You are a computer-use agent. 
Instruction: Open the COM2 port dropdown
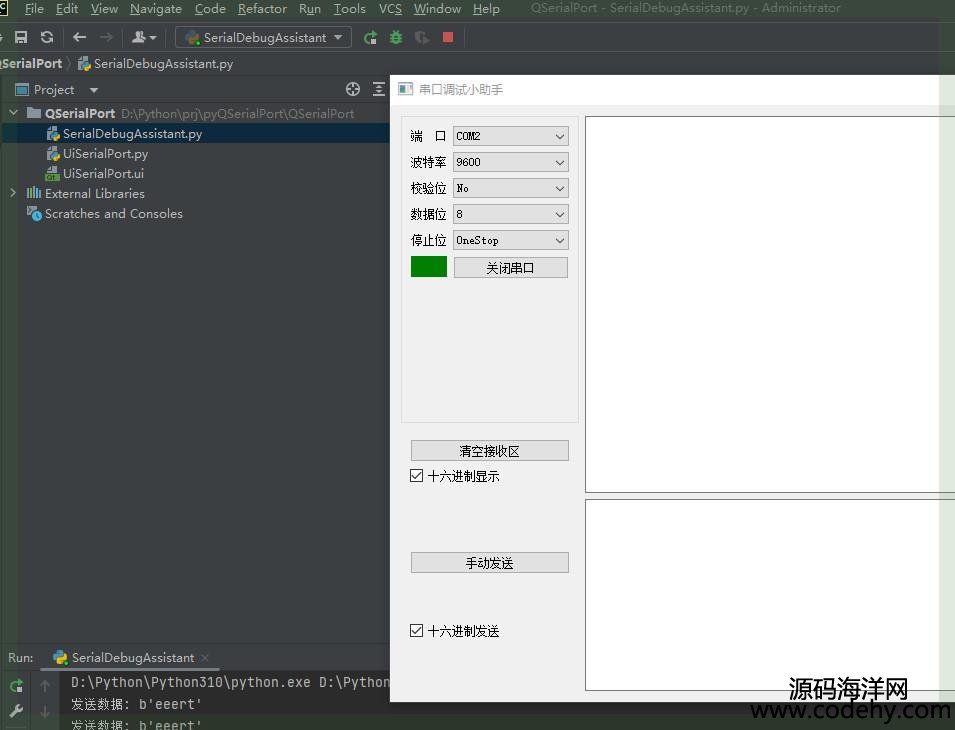[510, 136]
